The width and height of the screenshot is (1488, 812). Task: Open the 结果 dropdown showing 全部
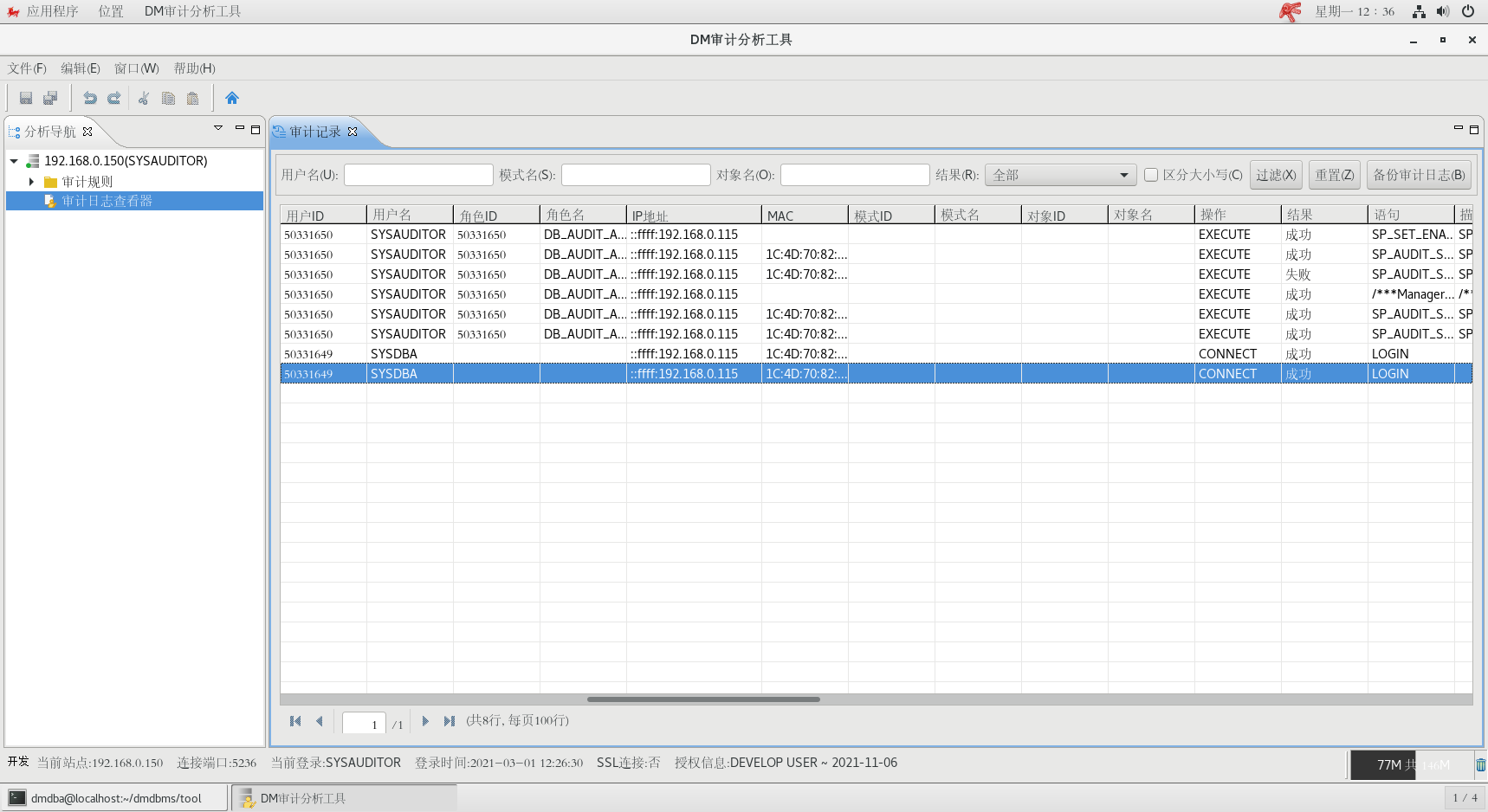(1060, 175)
